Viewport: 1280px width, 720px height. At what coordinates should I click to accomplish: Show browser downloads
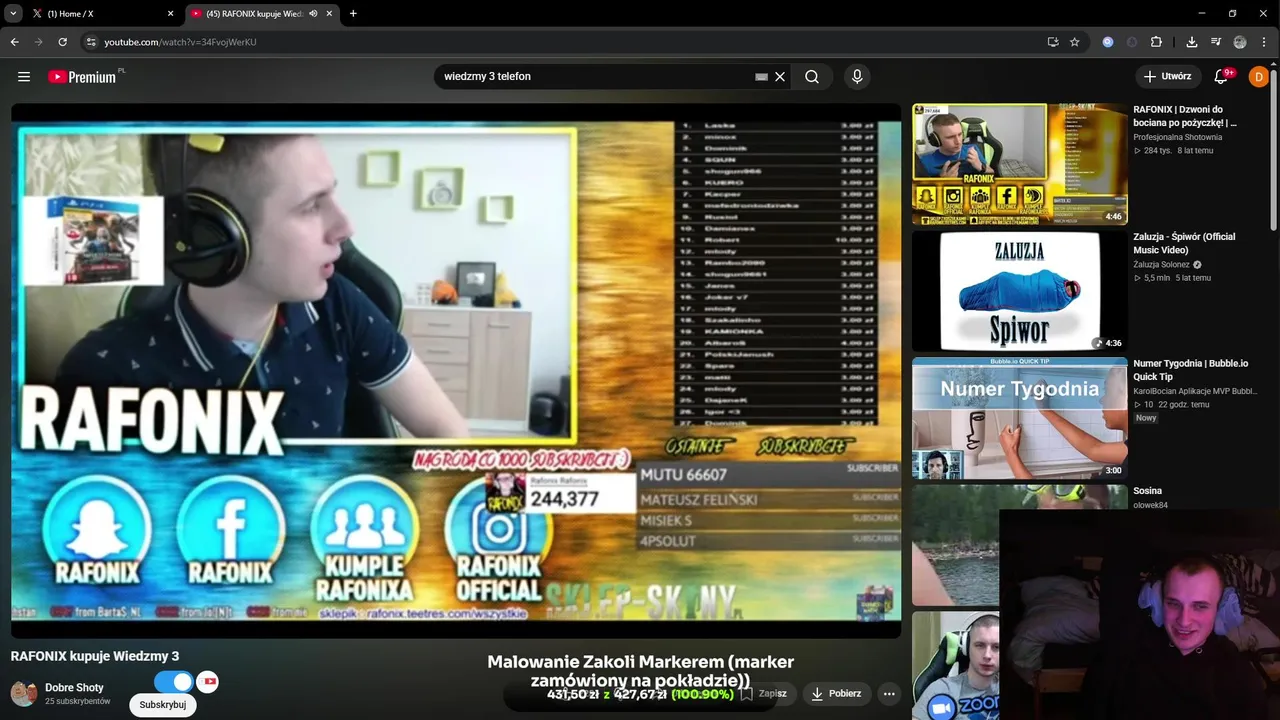click(1192, 42)
